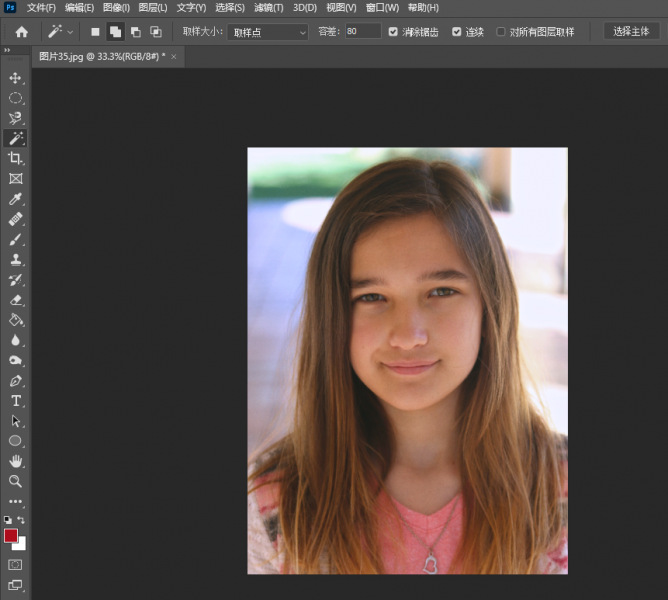
Task: Select the Pen tool
Action: [15, 381]
